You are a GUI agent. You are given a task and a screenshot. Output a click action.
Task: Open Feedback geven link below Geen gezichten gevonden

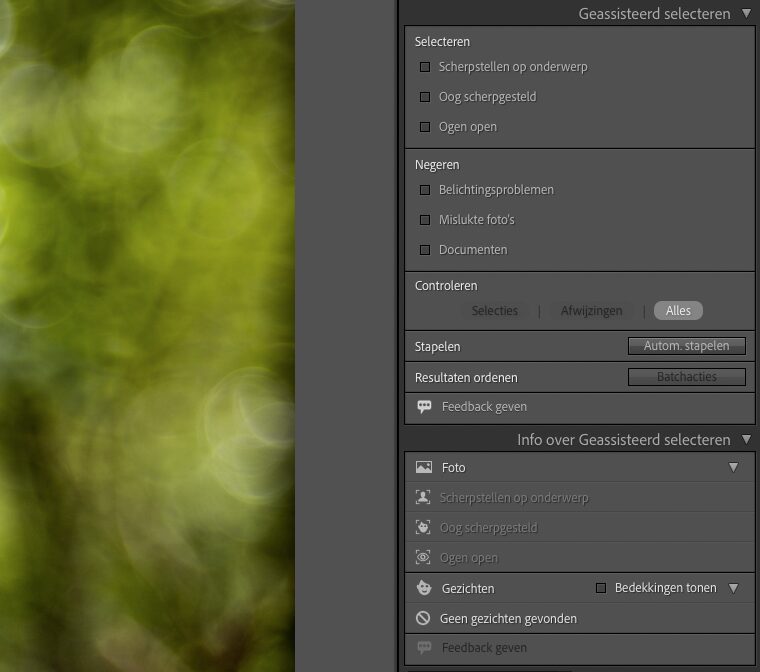484,648
